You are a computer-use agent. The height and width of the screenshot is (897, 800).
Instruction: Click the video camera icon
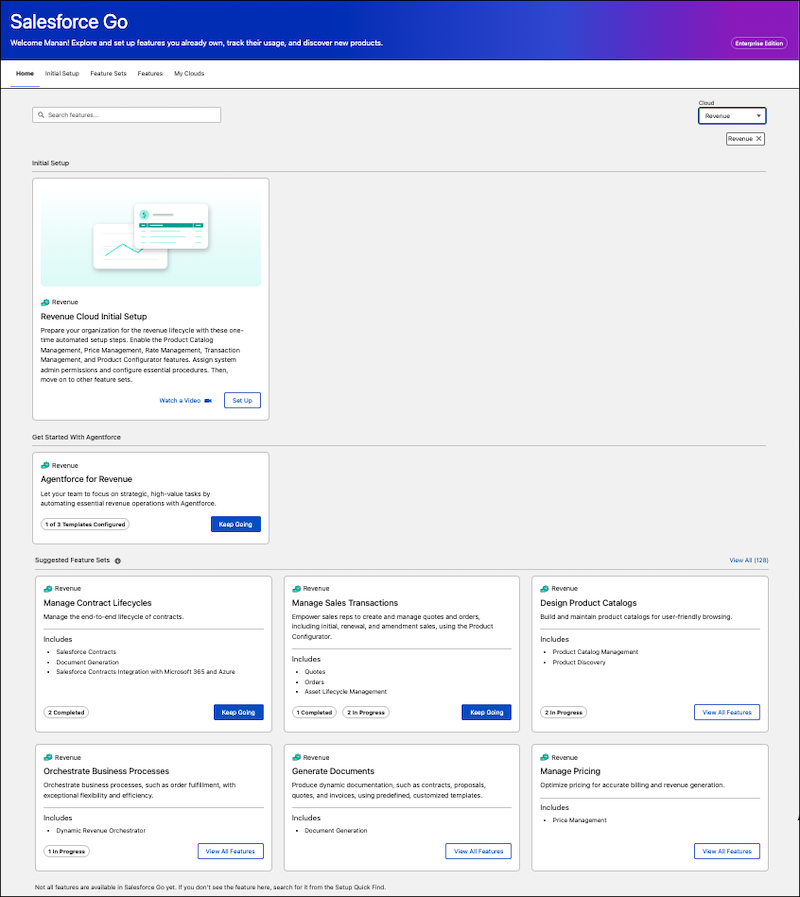[208, 400]
